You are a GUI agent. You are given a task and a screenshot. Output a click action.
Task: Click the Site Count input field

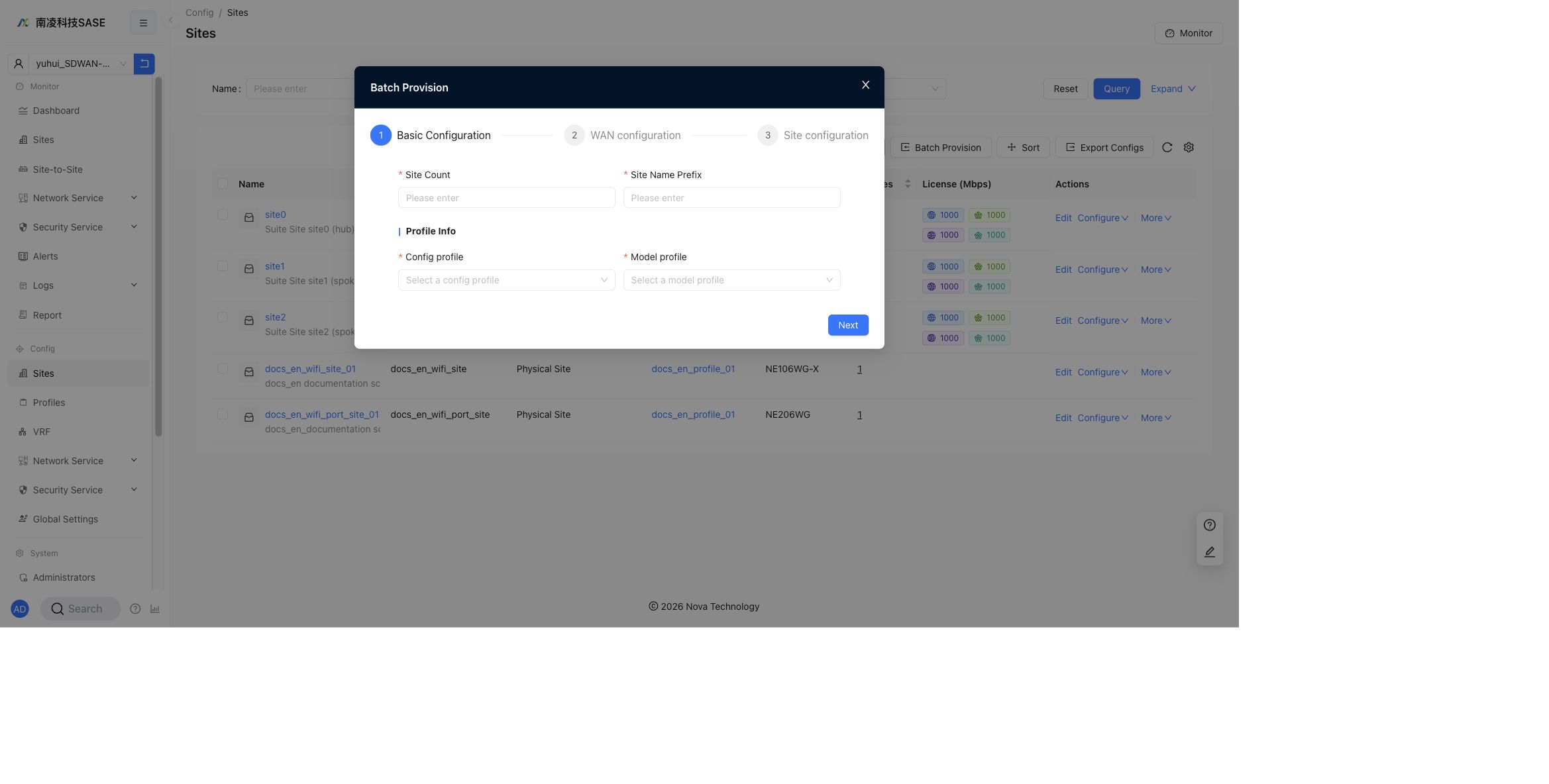[x=506, y=197]
